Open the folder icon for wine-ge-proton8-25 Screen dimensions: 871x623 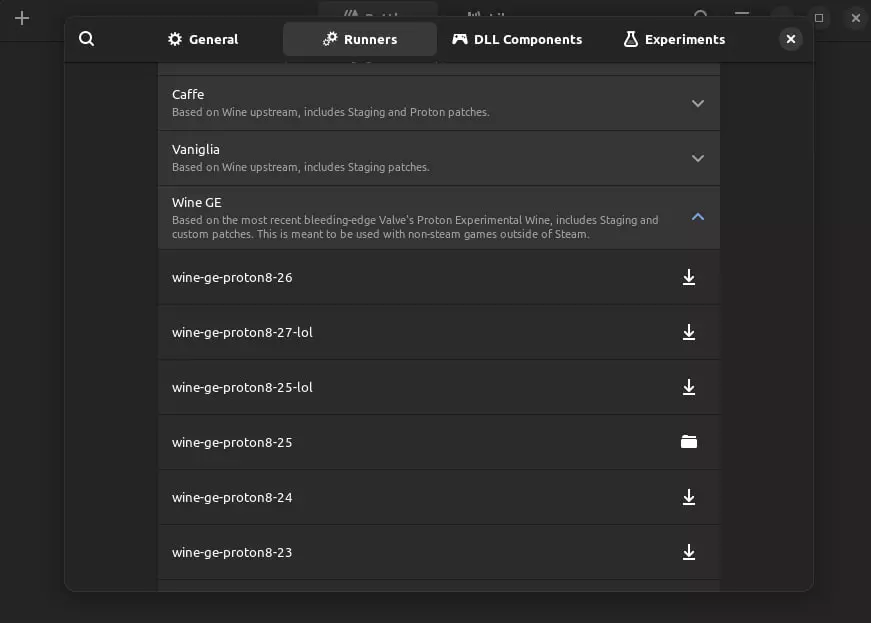point(688,442)
